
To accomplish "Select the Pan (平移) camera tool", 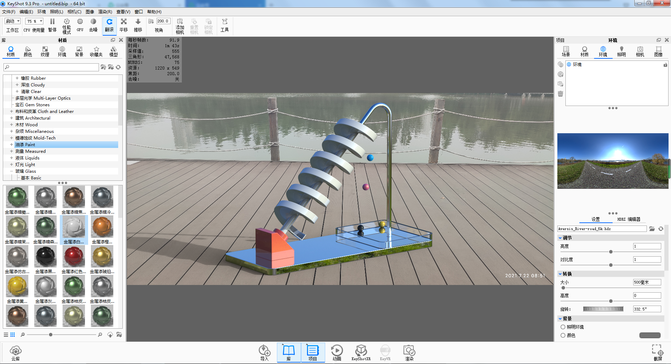I will 124,25.
